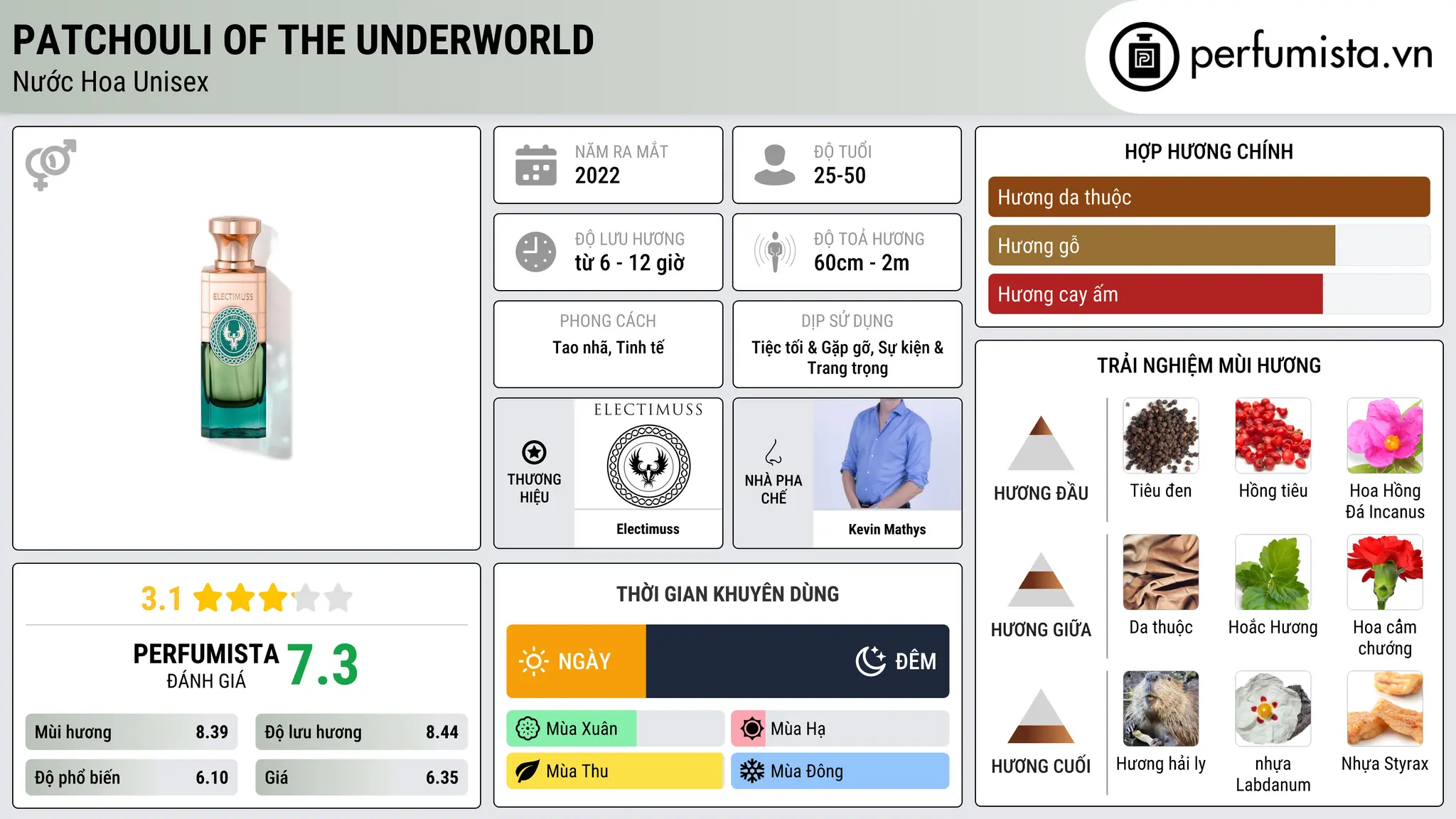Click the Thời gian khuyên dùng heading
This screenshot has height=819, width=1456.
point(727,594)
